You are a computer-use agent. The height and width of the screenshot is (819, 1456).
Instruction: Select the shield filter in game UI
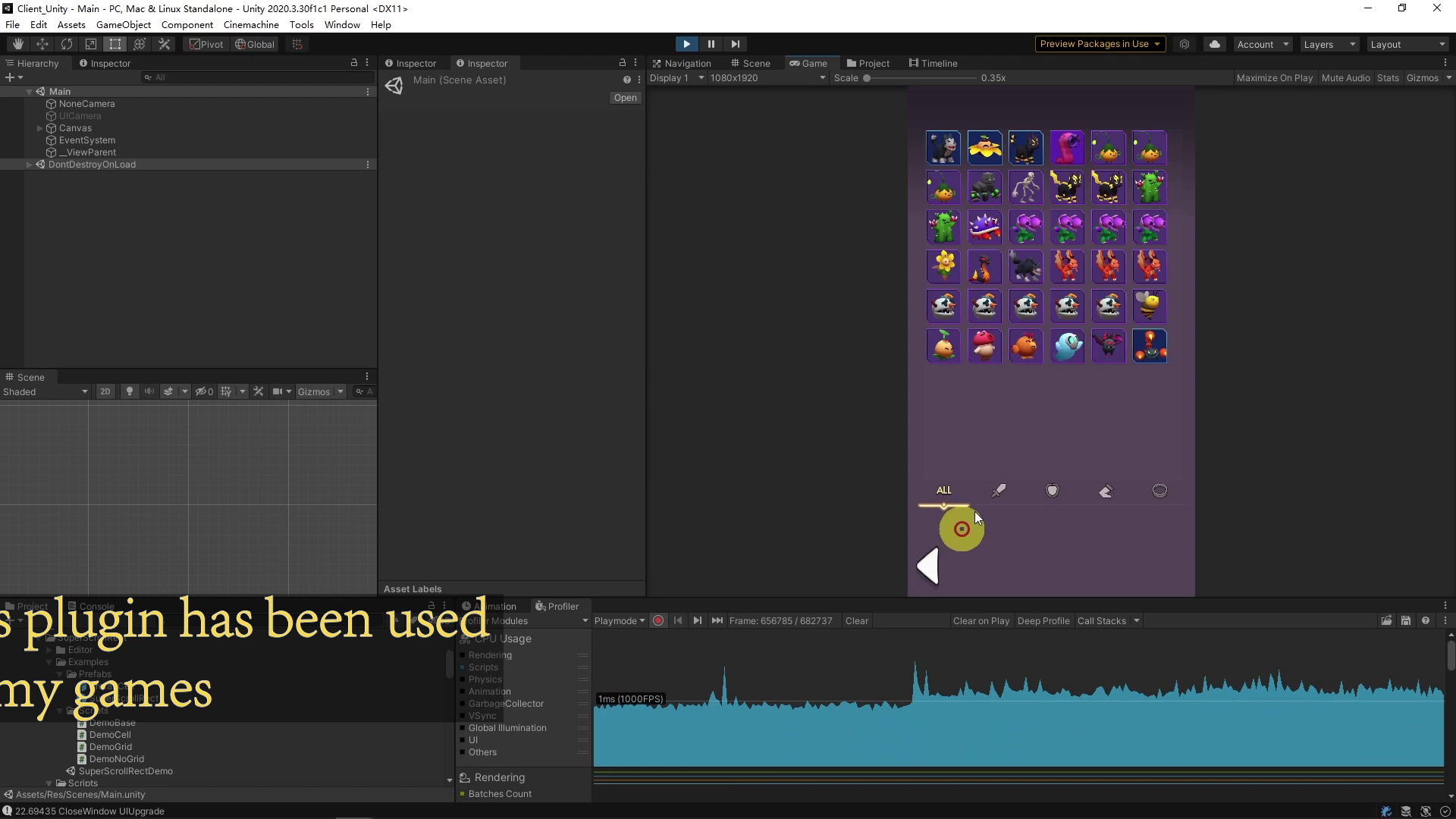(x=1053, y=491)
